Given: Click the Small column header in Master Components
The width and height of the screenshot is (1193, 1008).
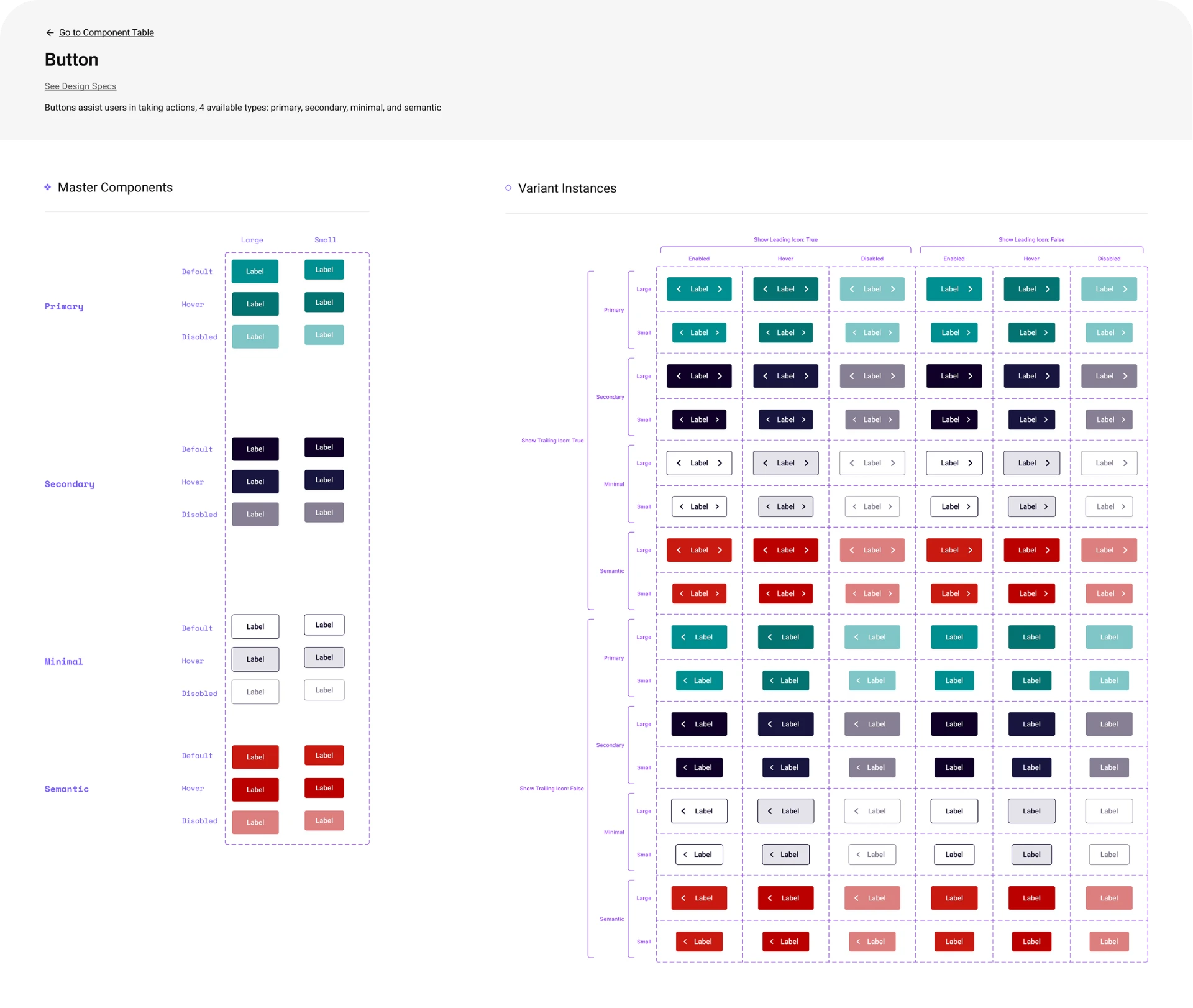Looking at the screenshot, I should click(325, 240).
